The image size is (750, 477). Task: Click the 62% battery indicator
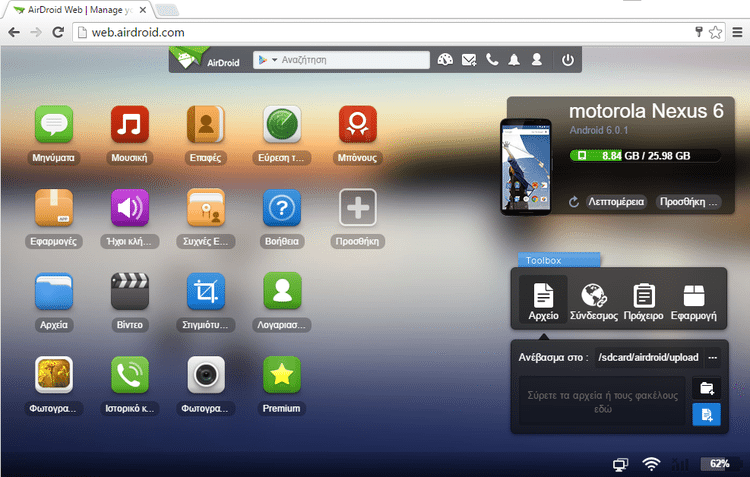720,463
